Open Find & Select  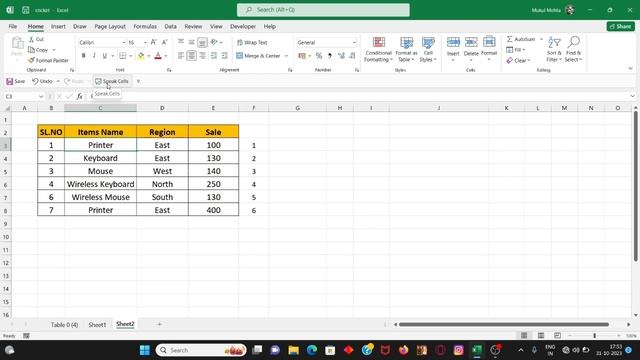tap(573, 49)
